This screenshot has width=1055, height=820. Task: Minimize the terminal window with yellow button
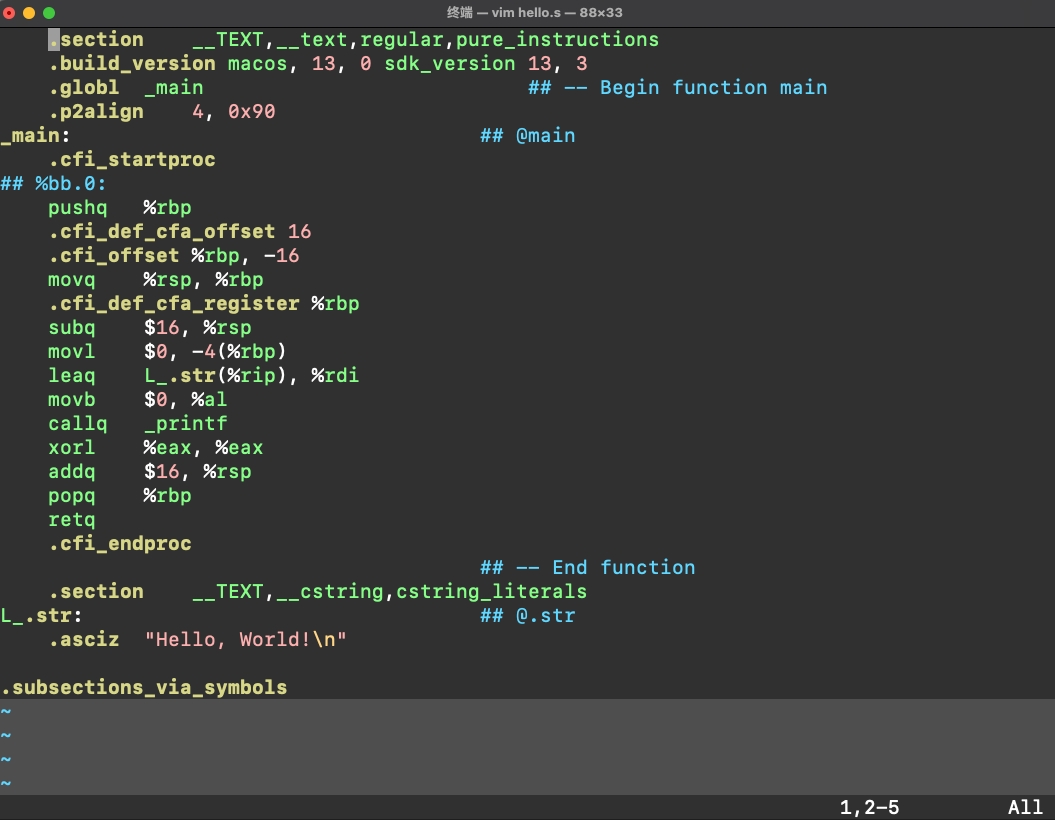click(29, 13)
